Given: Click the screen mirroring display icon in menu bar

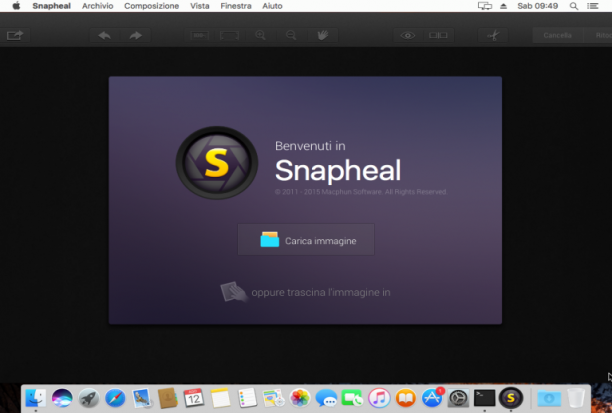Looking at the screenshot, I should coord(485,6).
